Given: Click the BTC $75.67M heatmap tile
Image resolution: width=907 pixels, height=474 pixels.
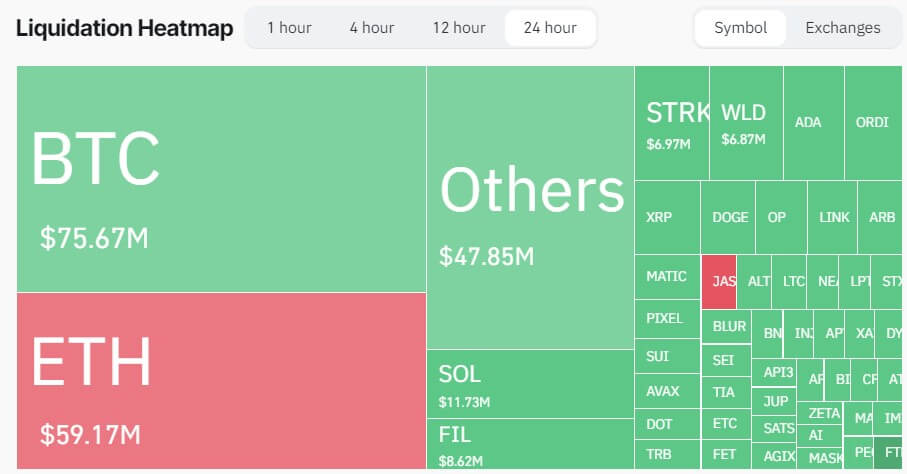Looking at the screenshot, I should point(221,179).
